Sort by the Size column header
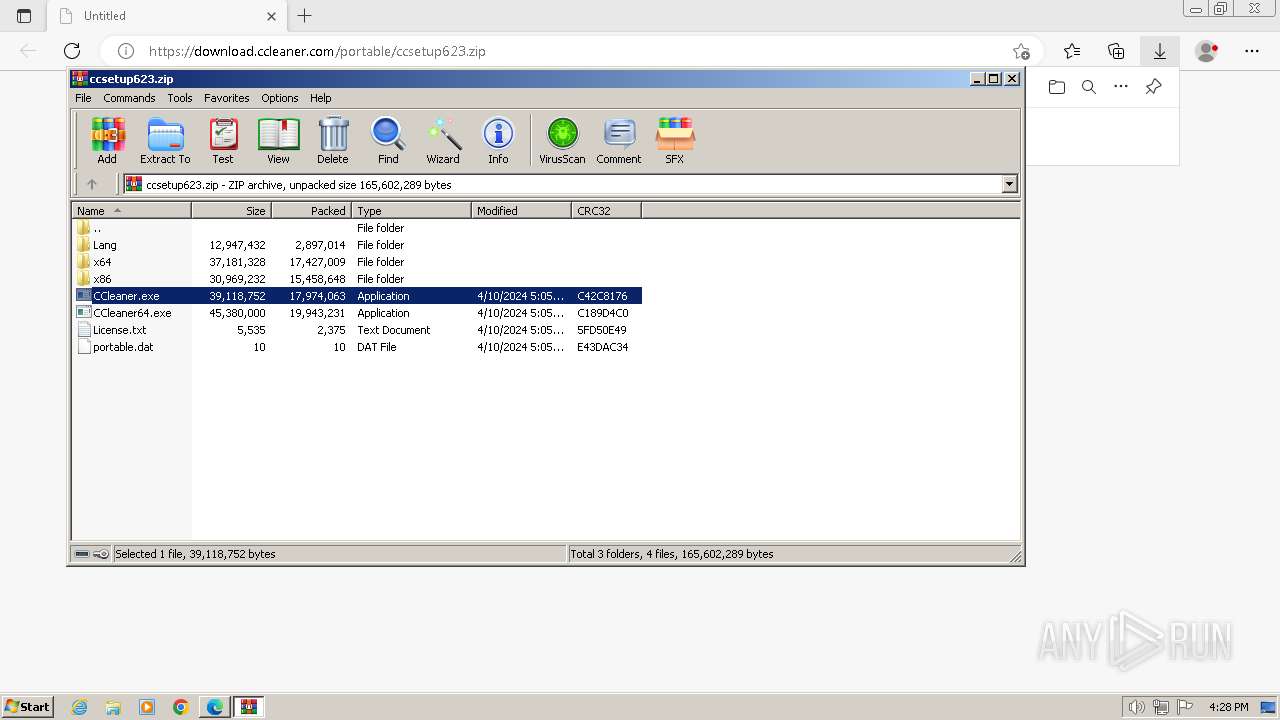 click(x=231, y=210)
